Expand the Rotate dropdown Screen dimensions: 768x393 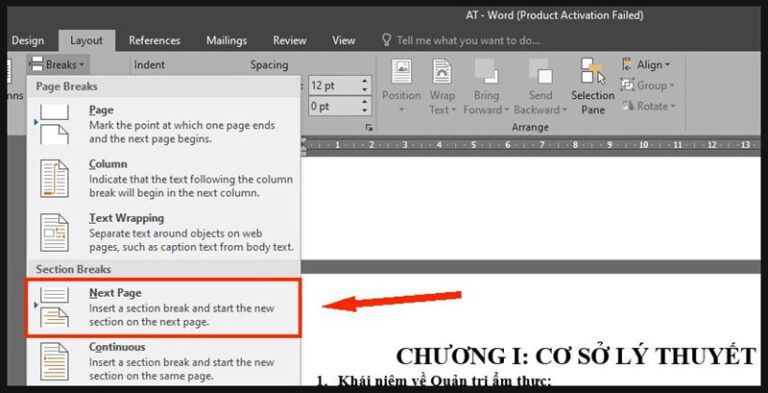[648, 106]
